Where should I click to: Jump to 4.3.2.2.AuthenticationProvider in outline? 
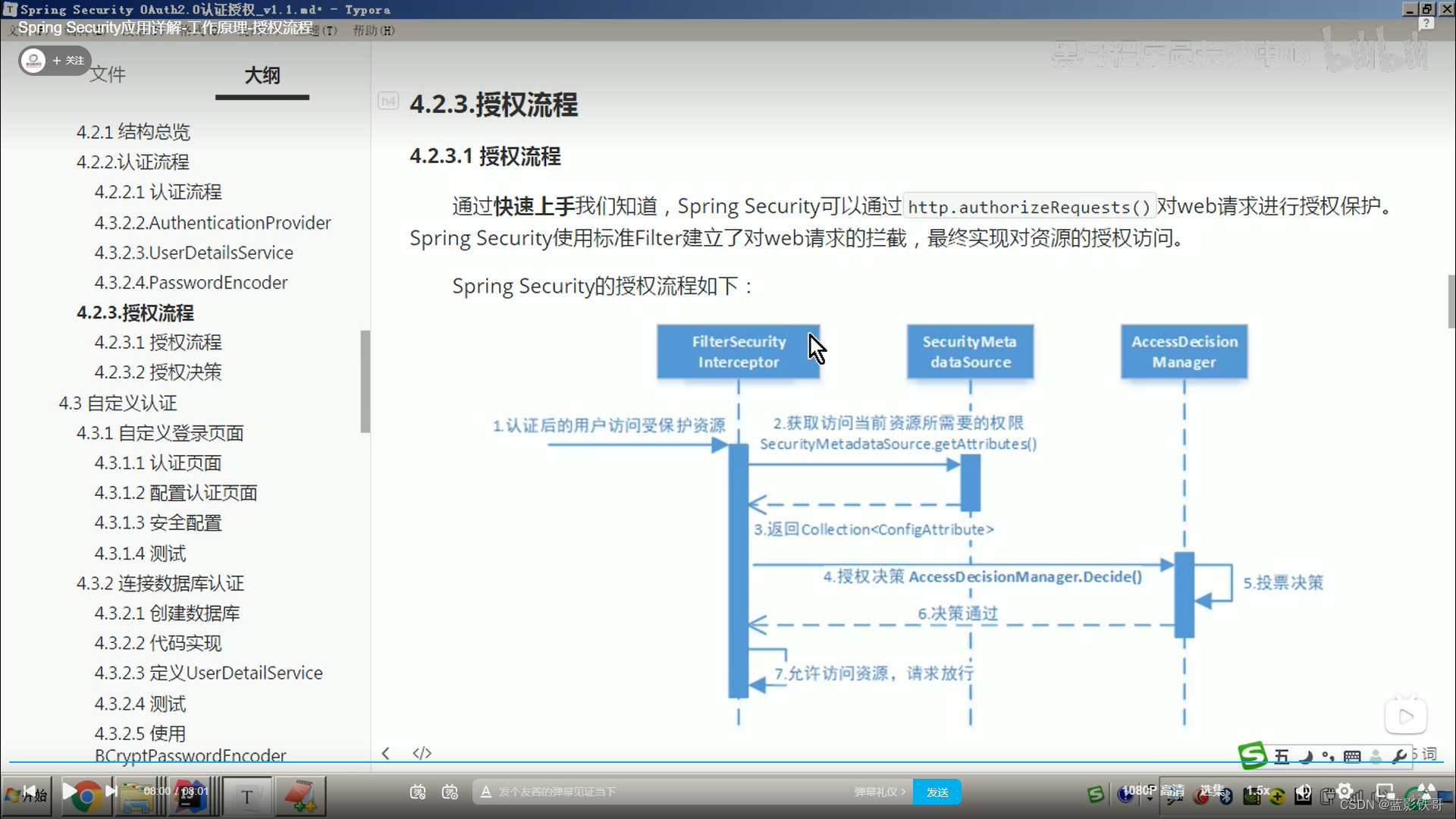click(212, 223)
